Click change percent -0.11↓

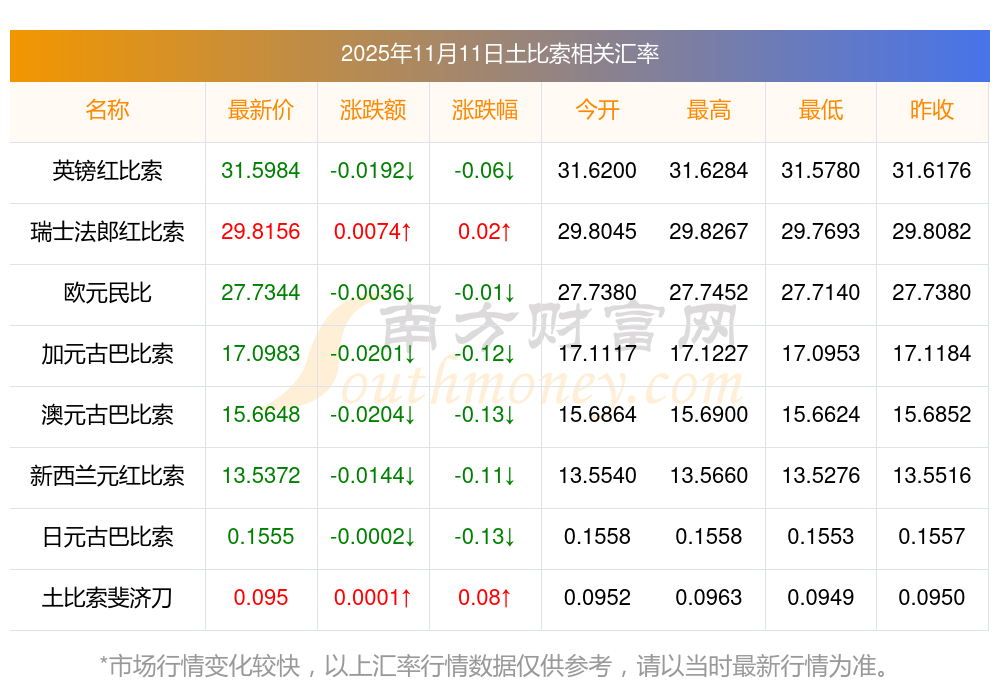[485, 476]
